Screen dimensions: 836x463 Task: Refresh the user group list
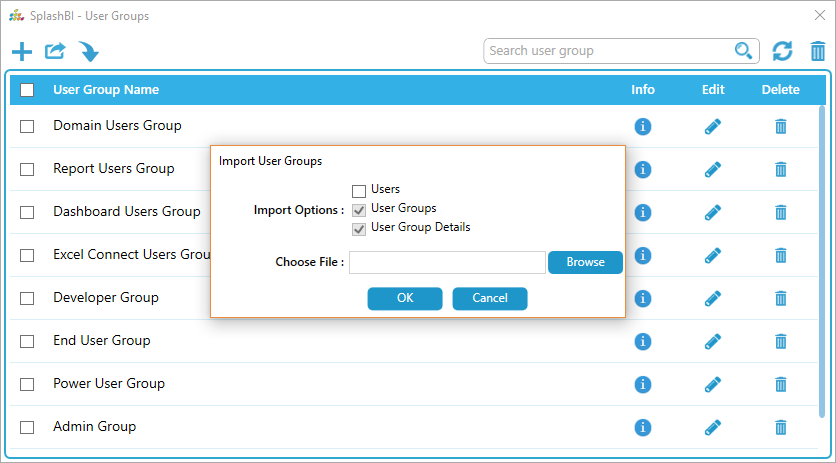pos(783,51)
